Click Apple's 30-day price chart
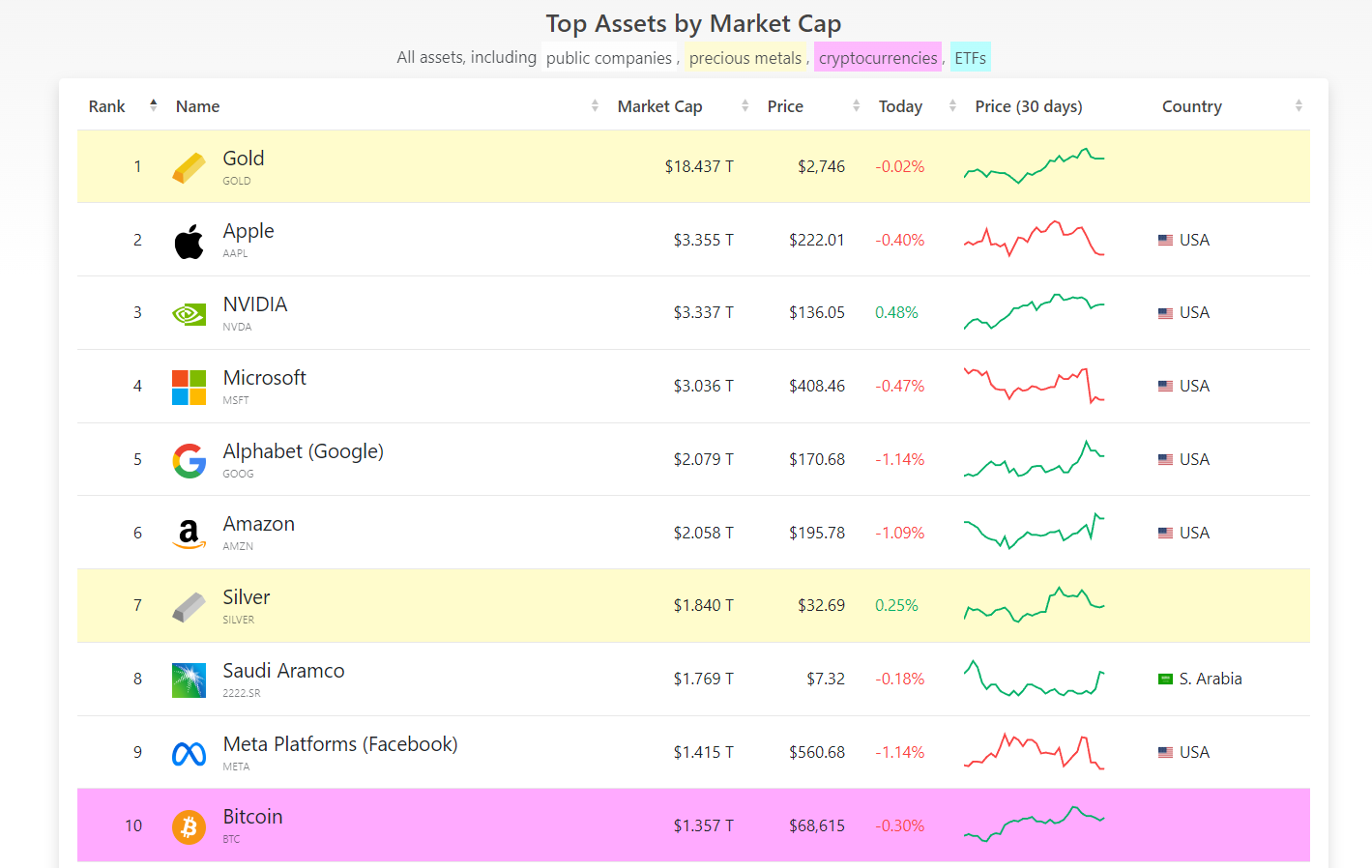The height and width of the screenshot is (868, 1372). click(1035, 240)
